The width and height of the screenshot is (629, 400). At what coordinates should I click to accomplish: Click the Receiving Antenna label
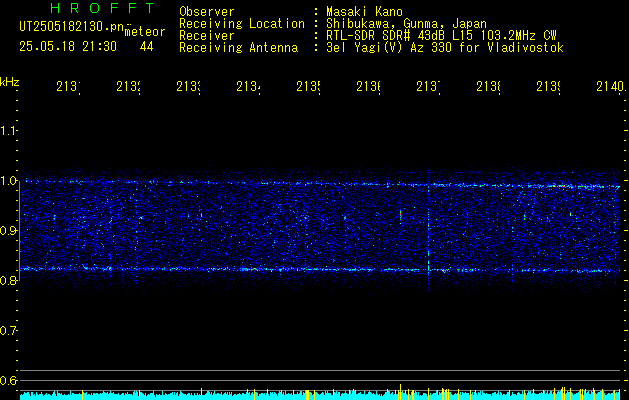(238, 48)
